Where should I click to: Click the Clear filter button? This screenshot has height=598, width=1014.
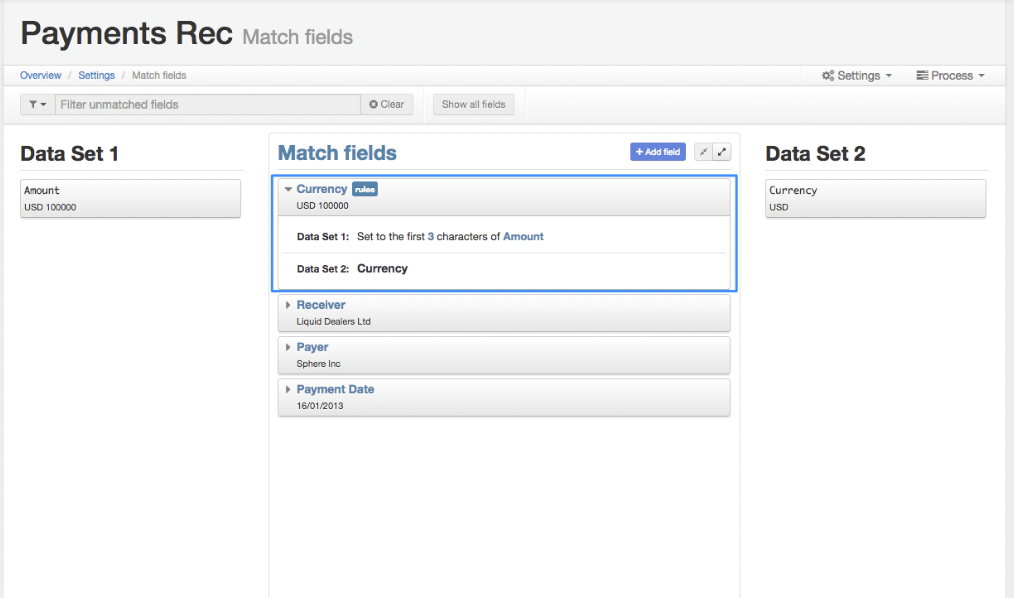387,105
